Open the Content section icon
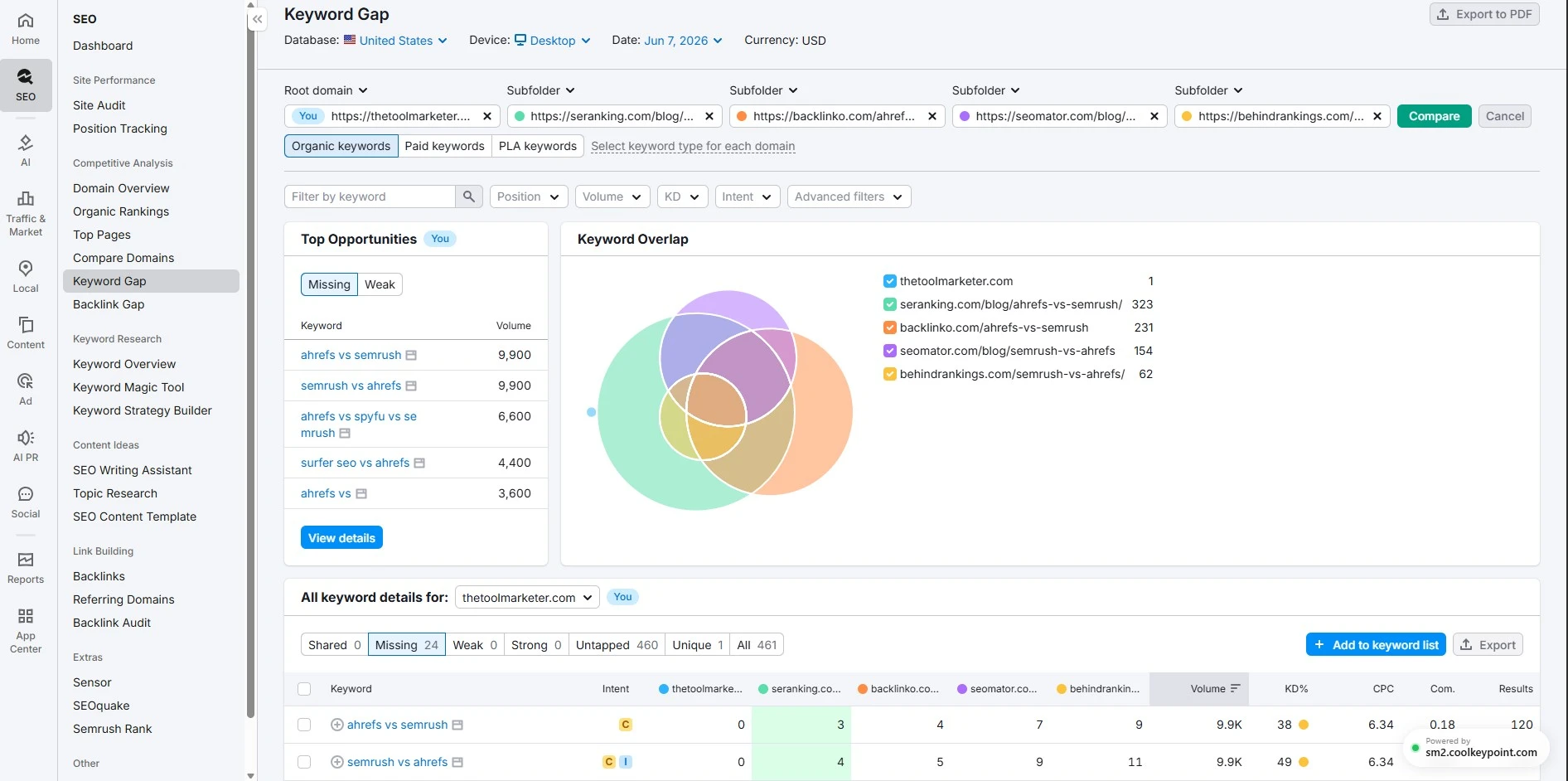 pyautogui.click(x=26, y=325)
